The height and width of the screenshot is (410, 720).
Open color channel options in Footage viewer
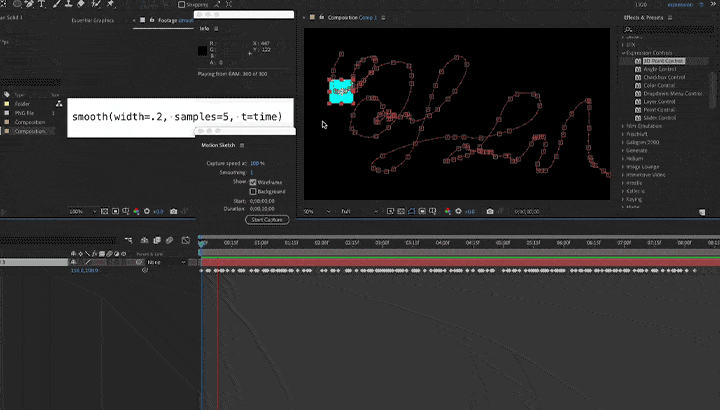[x=136, y=211]
